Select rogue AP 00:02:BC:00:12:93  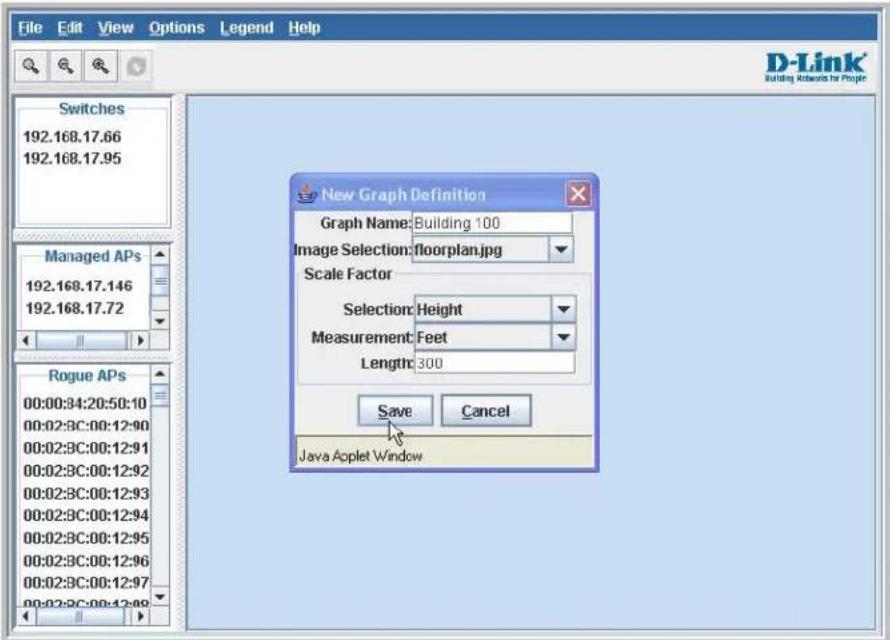(85, 493)
